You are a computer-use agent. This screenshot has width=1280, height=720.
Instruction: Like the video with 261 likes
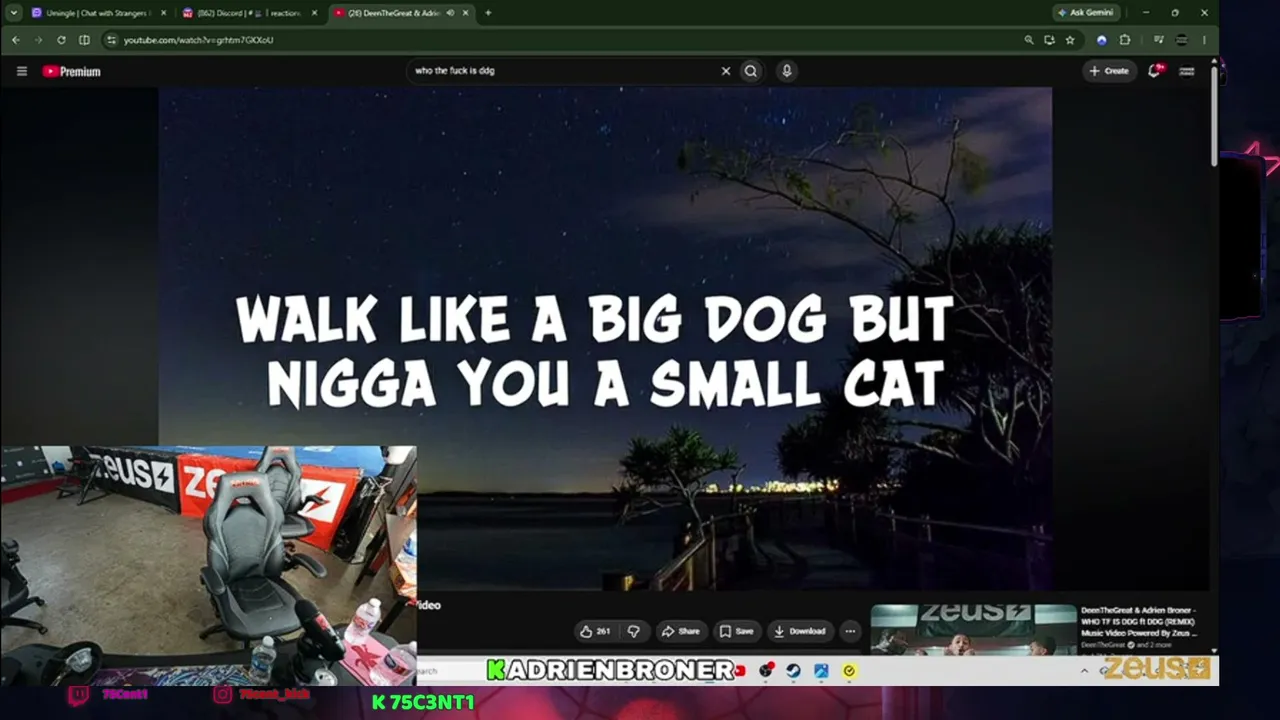pyautogui.click(x=595, y=631)
